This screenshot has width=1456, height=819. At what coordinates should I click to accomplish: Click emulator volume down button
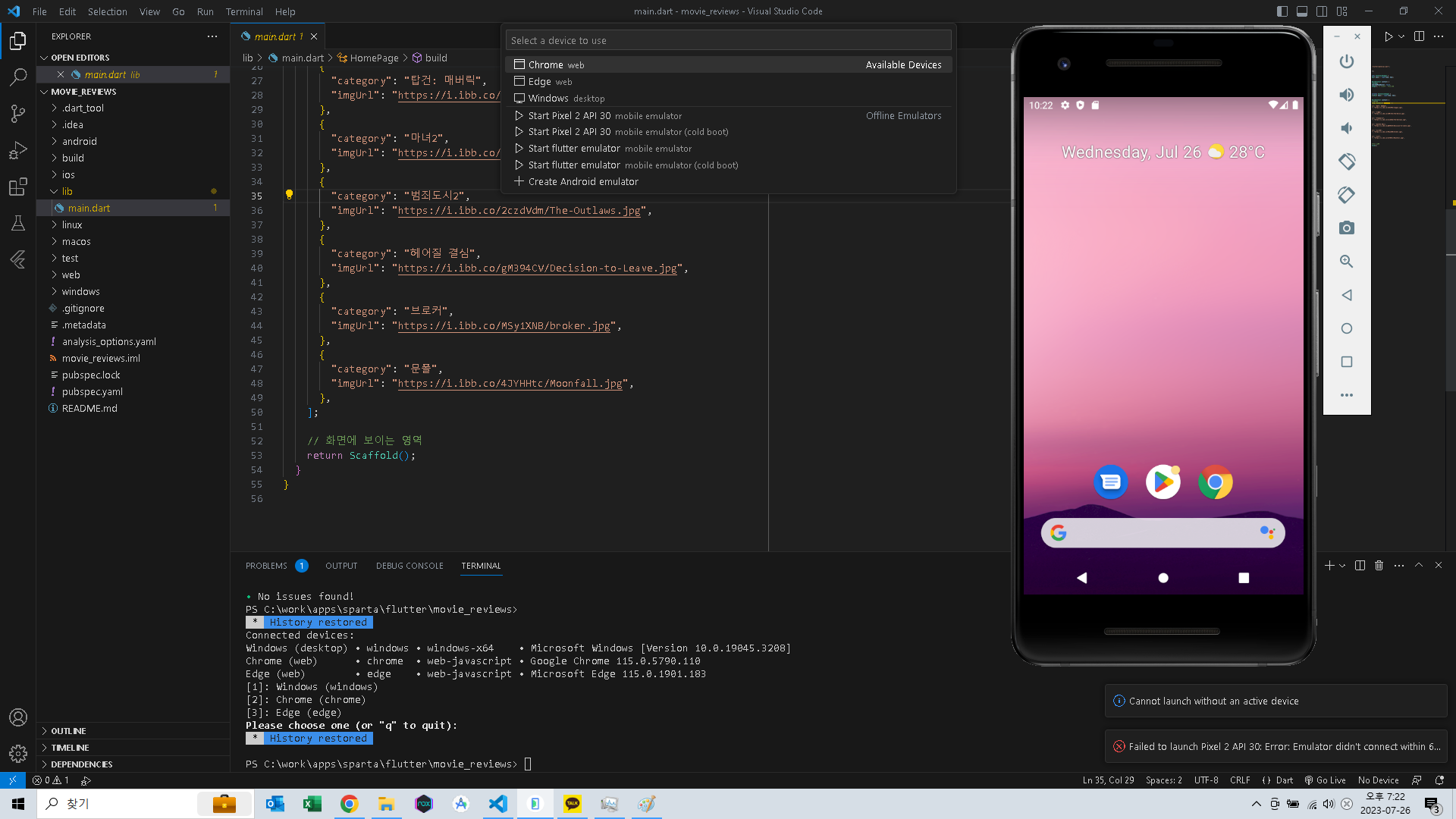(1347, 128)
